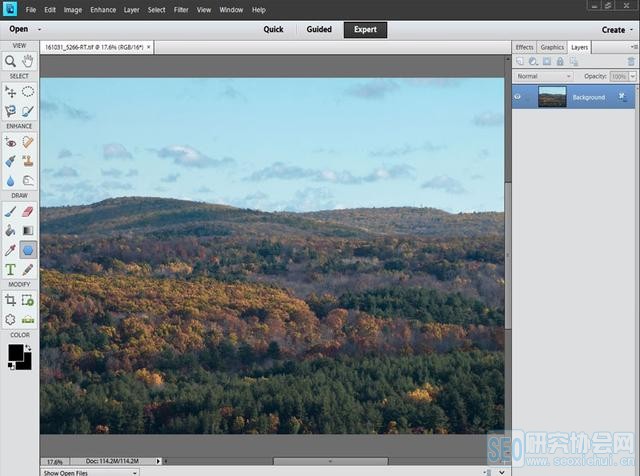This screenshot has height=476, width=640.
Task: Select the Straighten tool
Action: point(28,320)
